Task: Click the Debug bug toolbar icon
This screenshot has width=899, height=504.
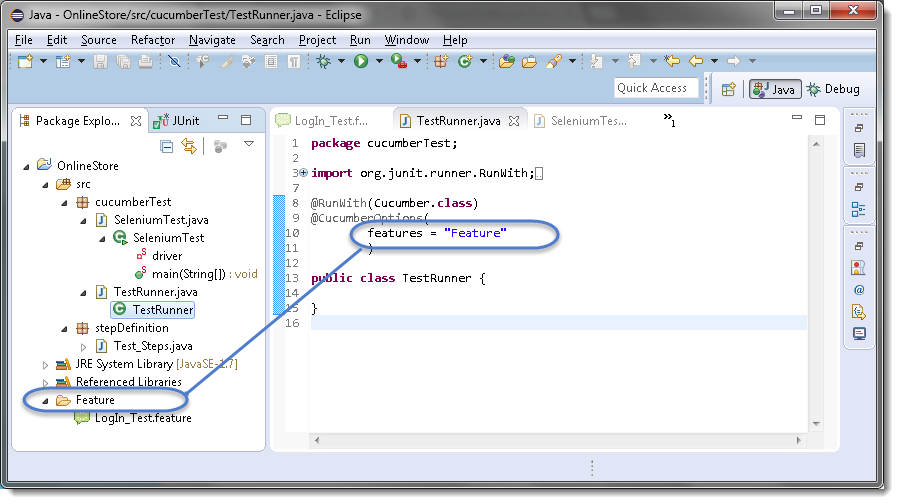Action: [x=324, y=61]
